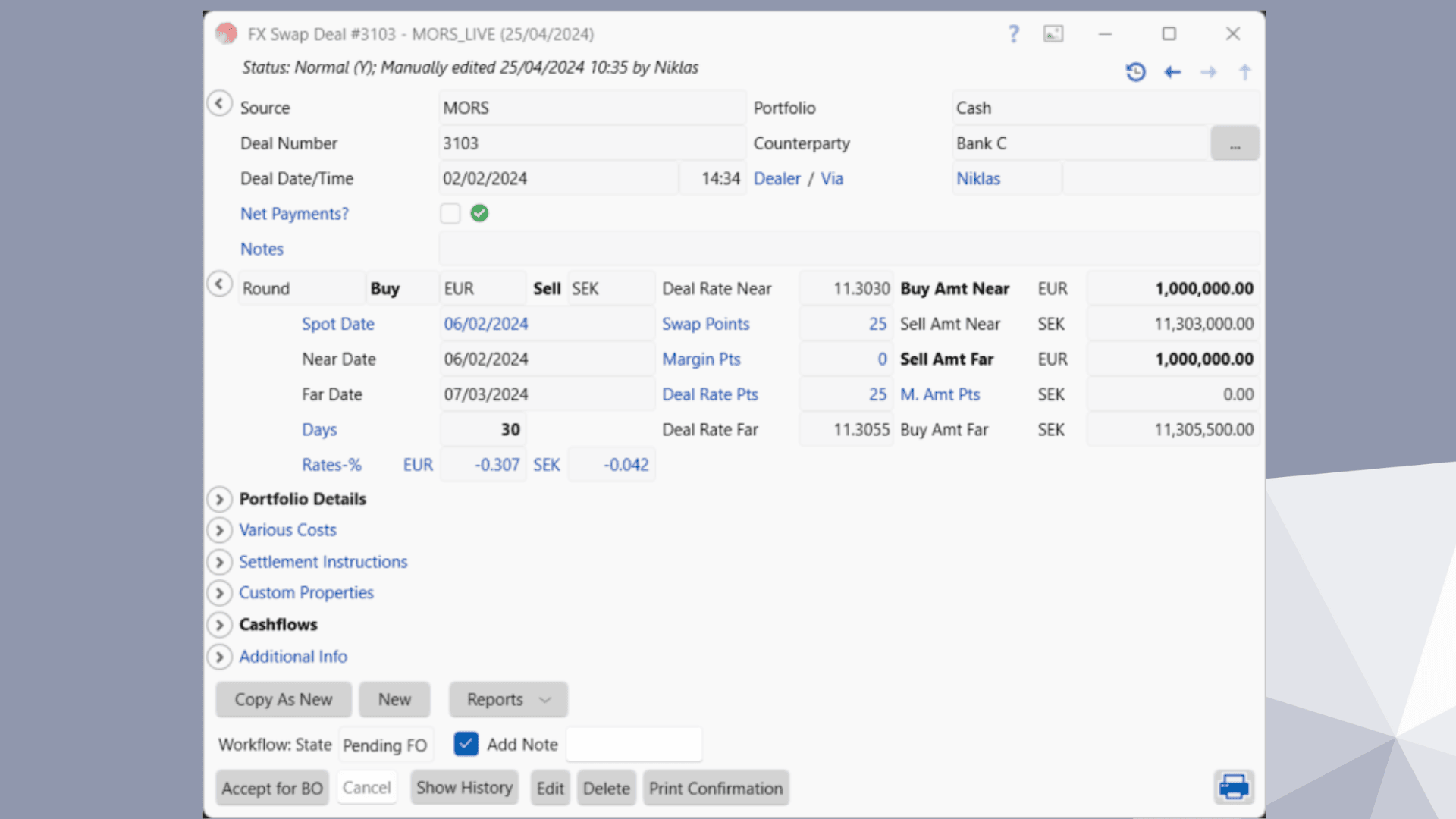Expand Settlement Instructions section

click(219, 562)
